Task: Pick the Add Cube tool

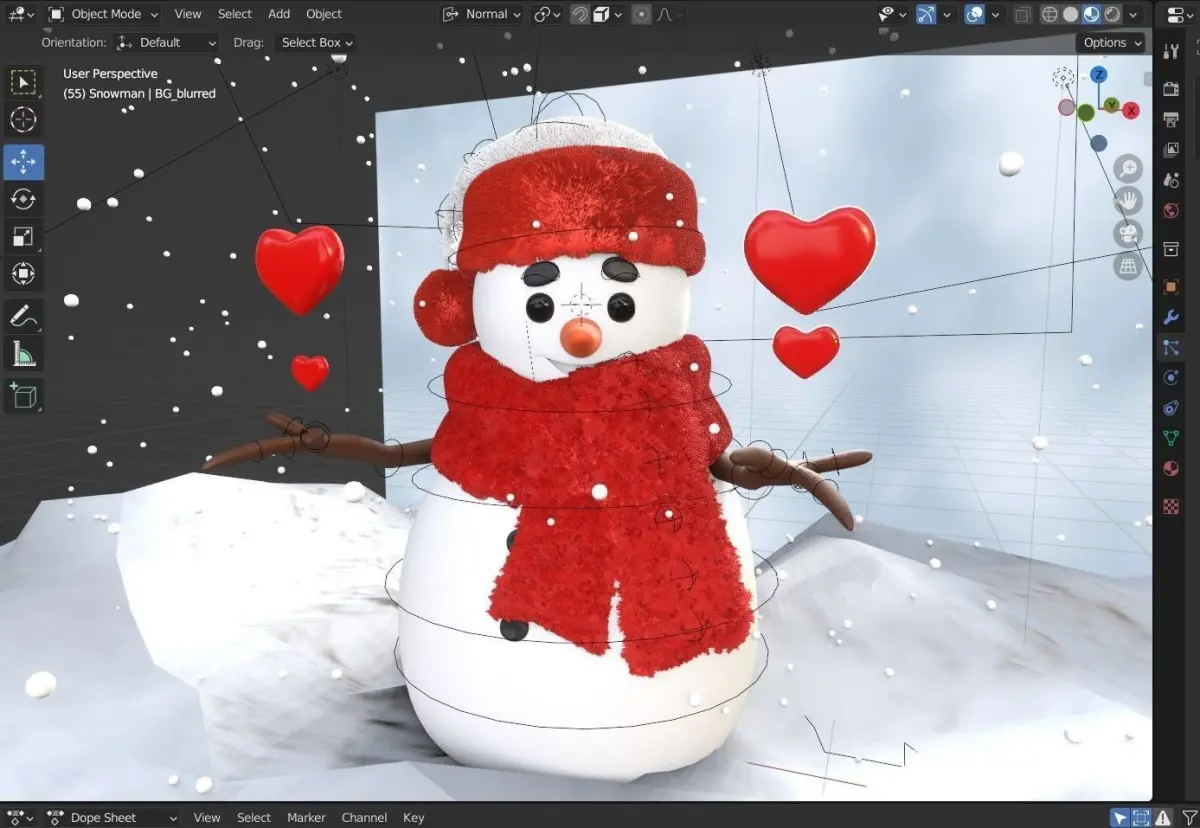Action: 23,396
